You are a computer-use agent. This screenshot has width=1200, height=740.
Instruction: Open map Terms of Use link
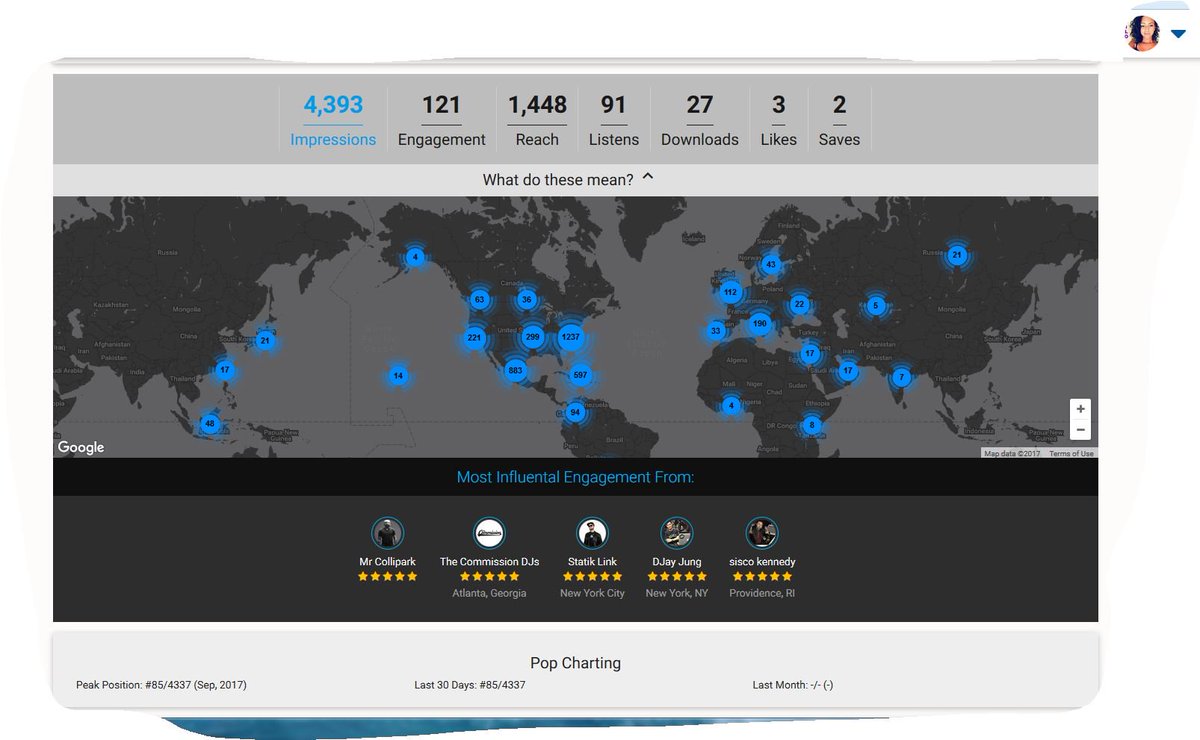coord(1071,454)
